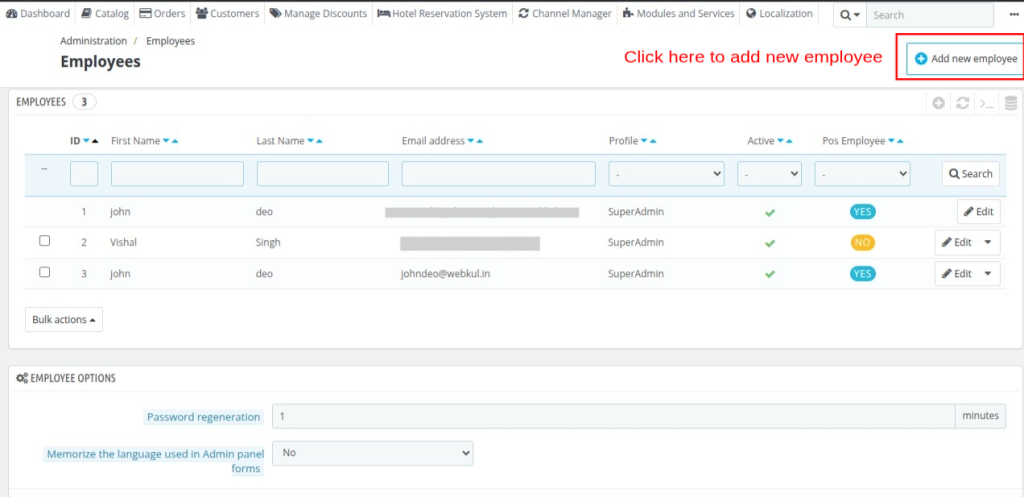The height and width of the screenshot is (497, 1024).
Task: Select checkbox for employee ID 3
Action: coord(44,272)
